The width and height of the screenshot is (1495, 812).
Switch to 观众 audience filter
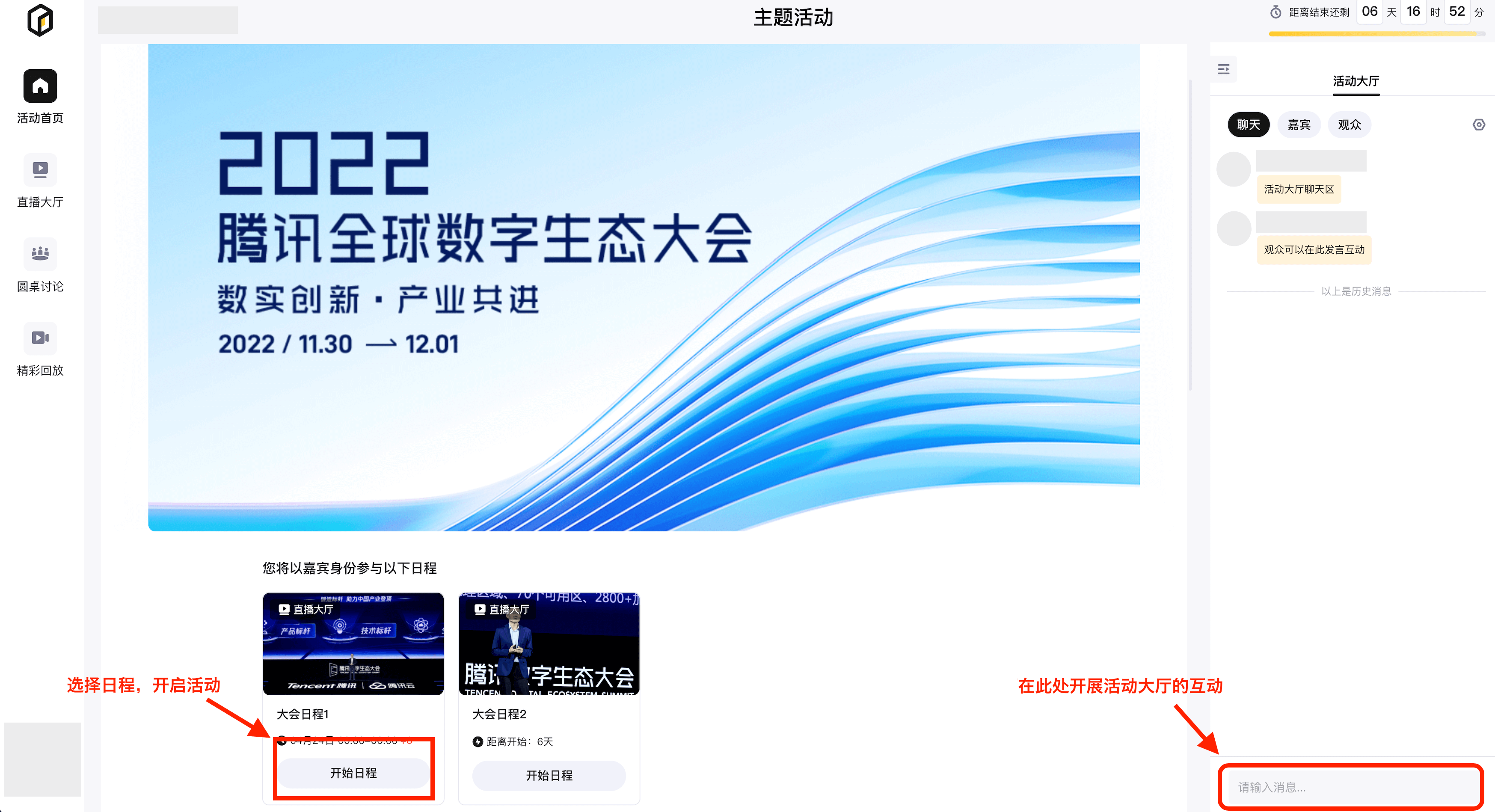[x=1350, y=125]
